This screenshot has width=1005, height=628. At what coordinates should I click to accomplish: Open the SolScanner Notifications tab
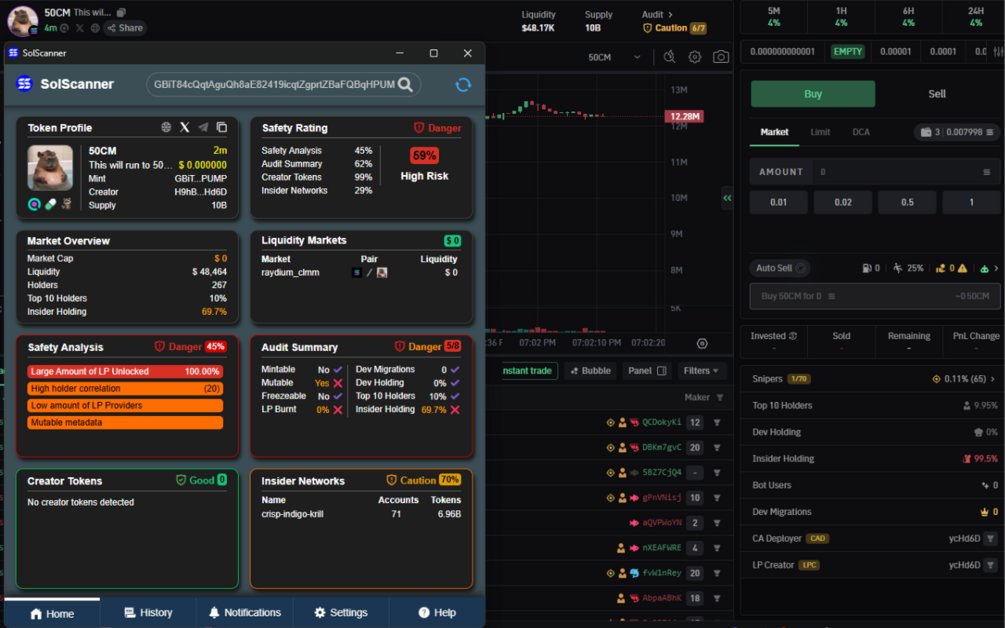(245, 613)
